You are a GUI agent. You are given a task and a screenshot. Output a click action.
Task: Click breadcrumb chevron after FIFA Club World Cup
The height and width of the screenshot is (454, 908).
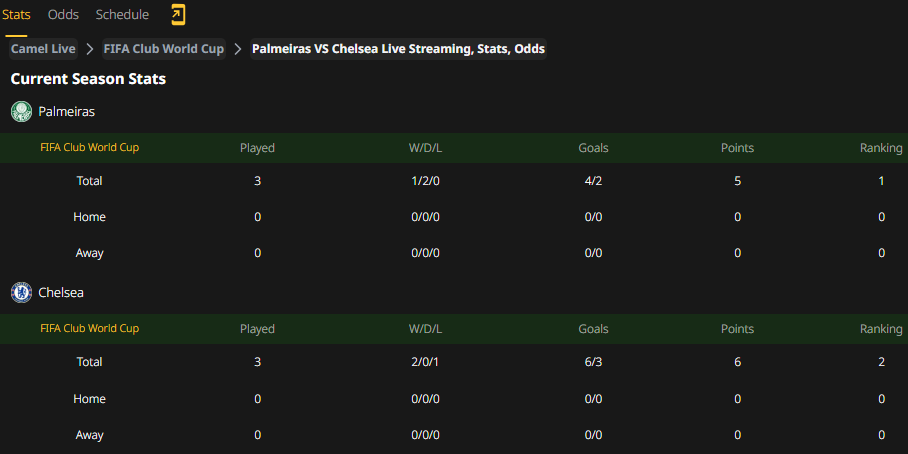point(238,49)
